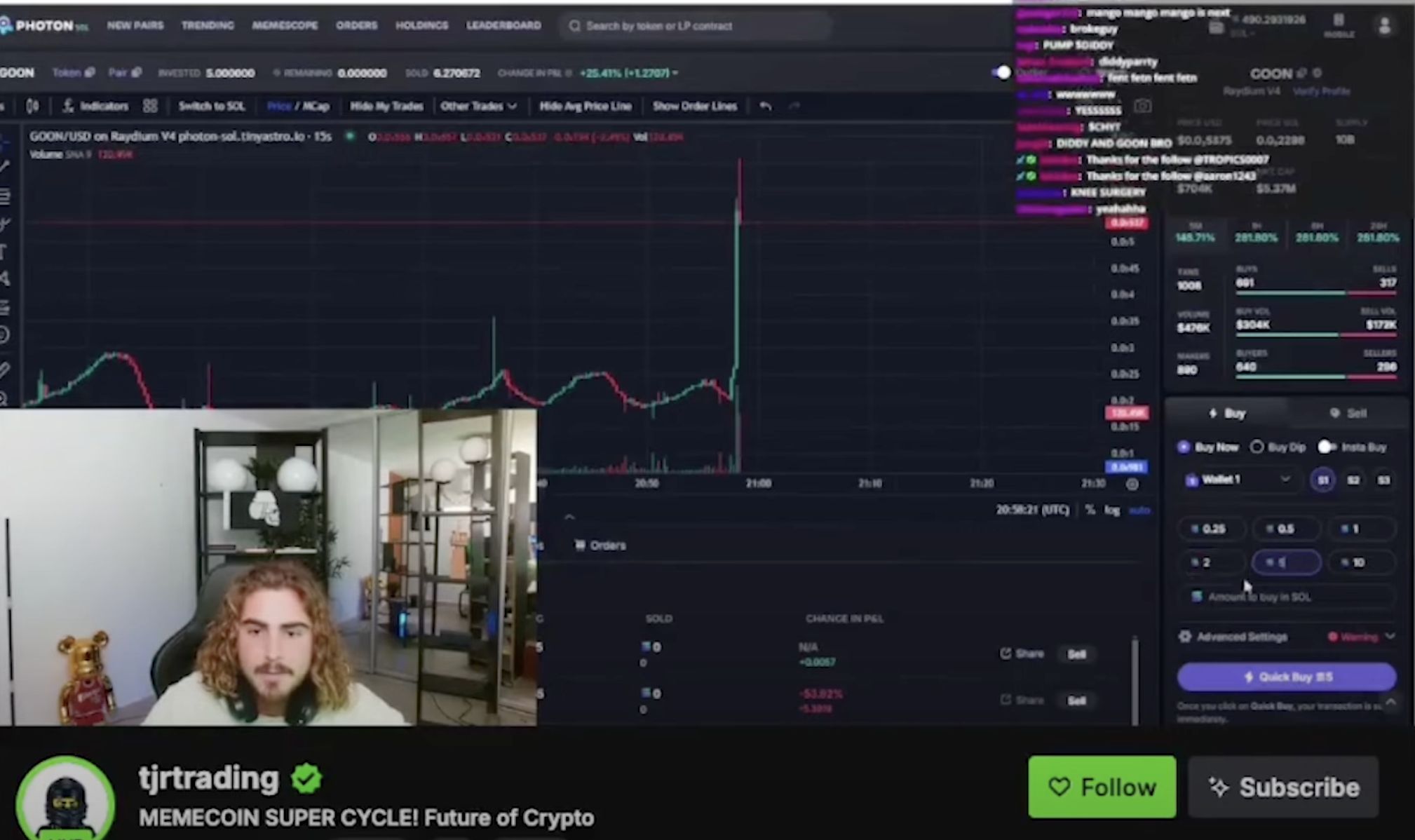This screenshot has width=1415, height=840.
Task: Click the log scale icon on chart
Action: (x=1113, y=509)
